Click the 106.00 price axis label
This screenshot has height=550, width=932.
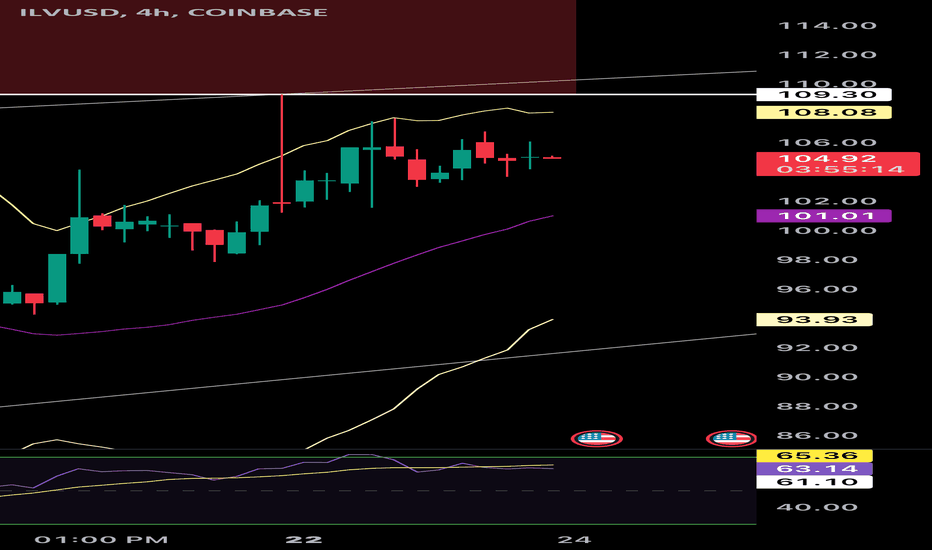[x=827, y=143]
